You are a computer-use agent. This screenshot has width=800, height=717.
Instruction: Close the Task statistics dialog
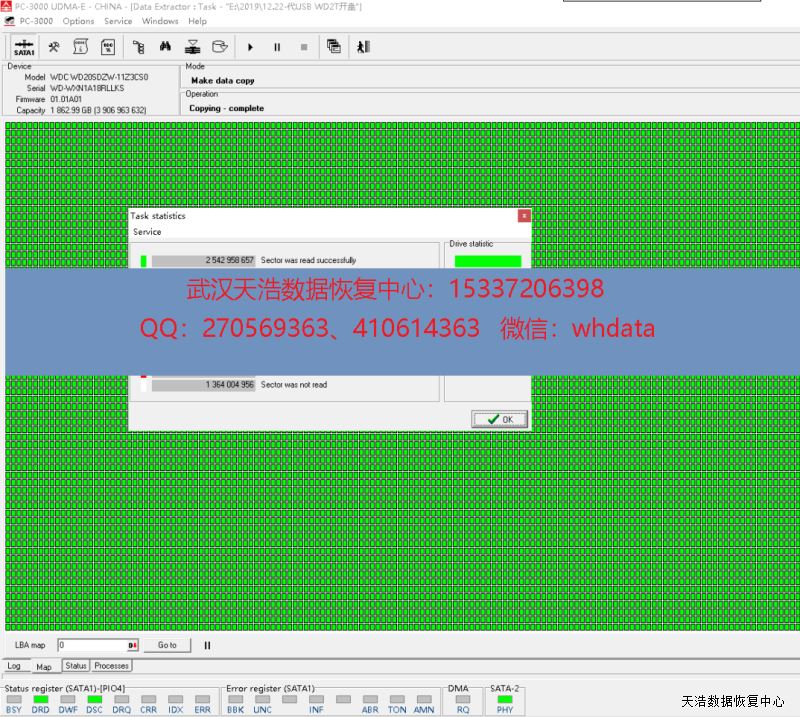click(524, 216)
